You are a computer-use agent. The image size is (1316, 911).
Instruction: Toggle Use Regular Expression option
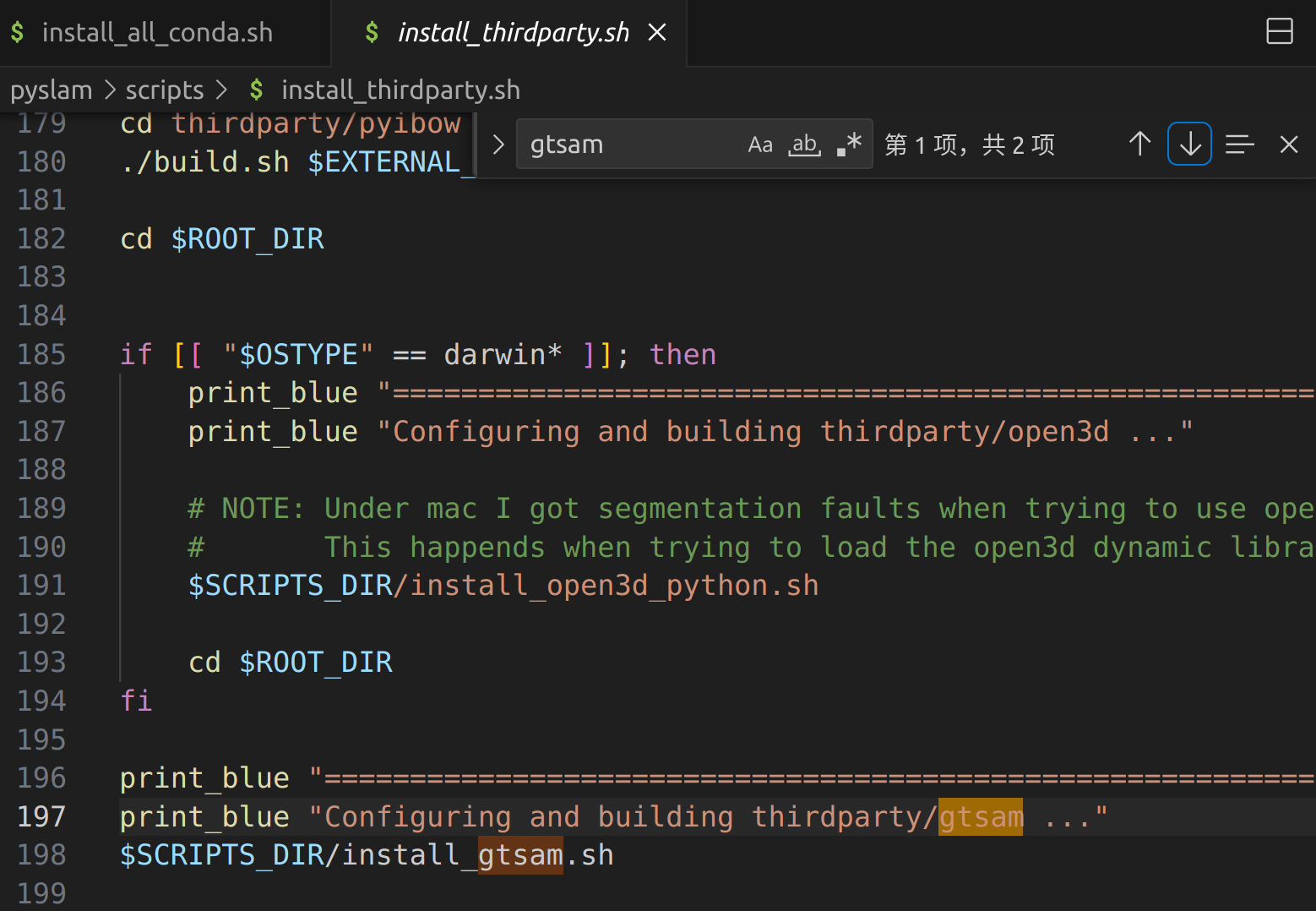click(x=849, y=145)
